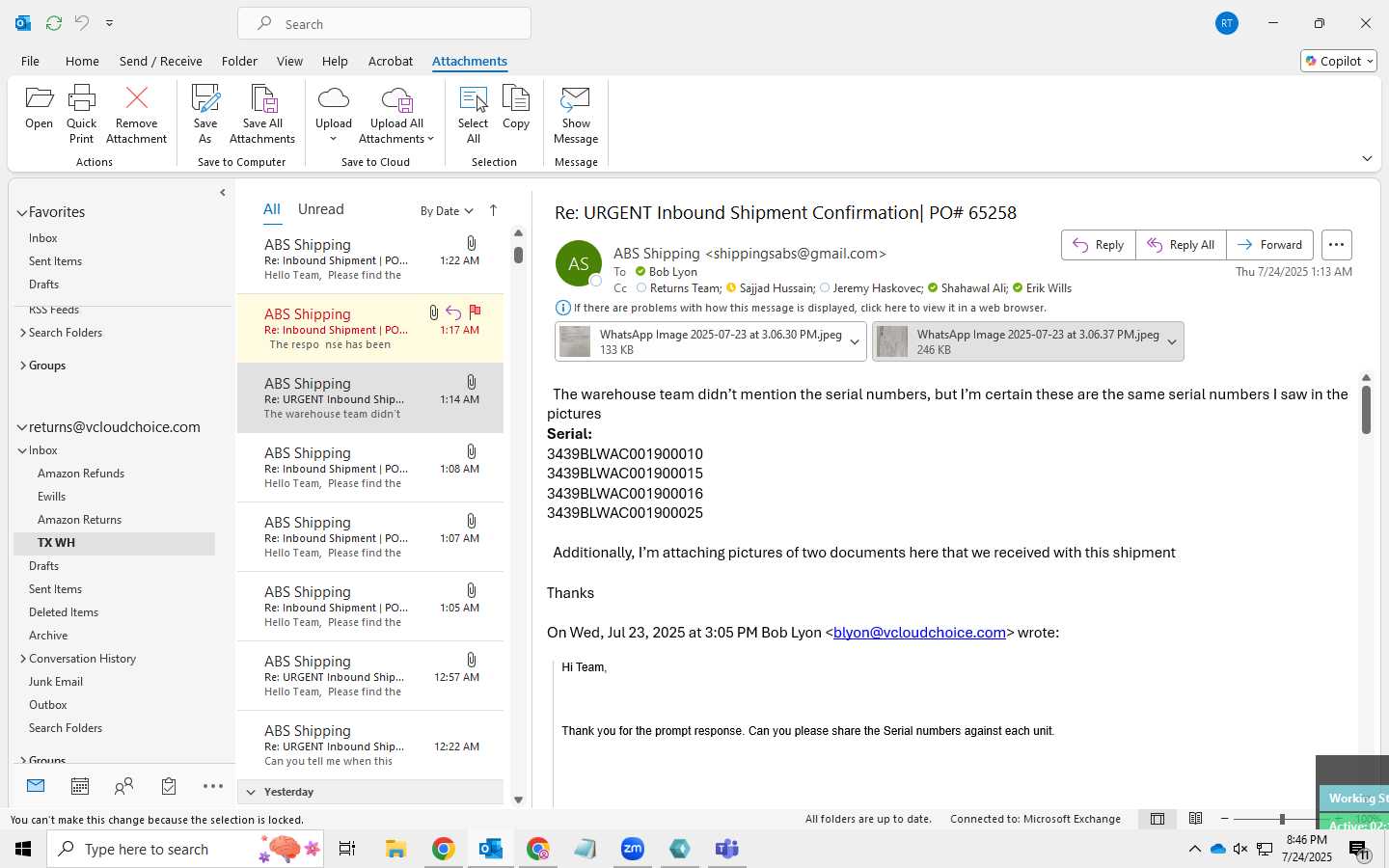Open dropdown for 3.06.37 PM.jpeg attachment
The width and height of the screenshot is (1389, 868).
pyautogui.click(x=1172, y=341)
